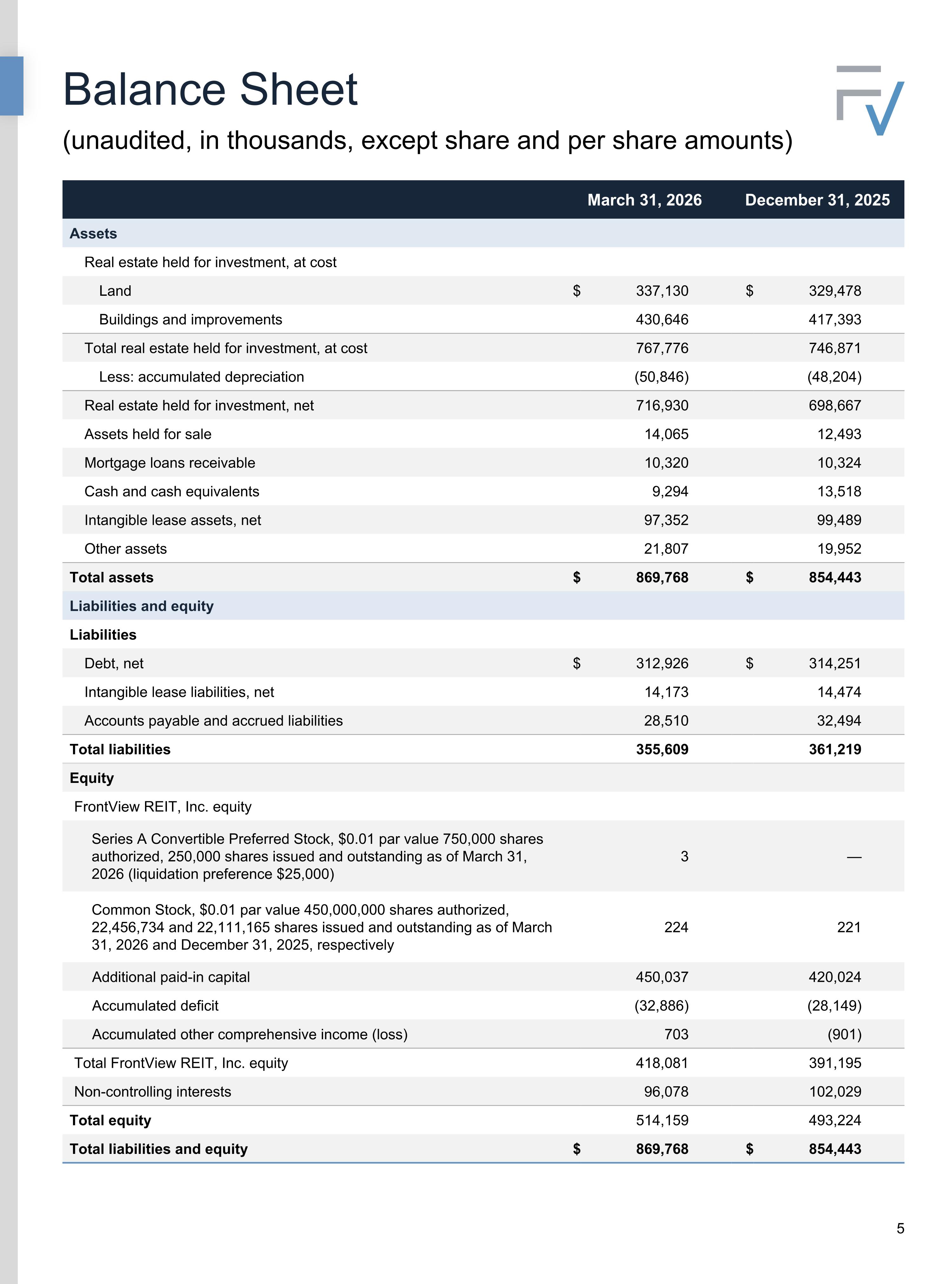Select the total liabilities value 355,609
The width and height of the screenshot is (952, 1284).
click(x=662, y=749)
